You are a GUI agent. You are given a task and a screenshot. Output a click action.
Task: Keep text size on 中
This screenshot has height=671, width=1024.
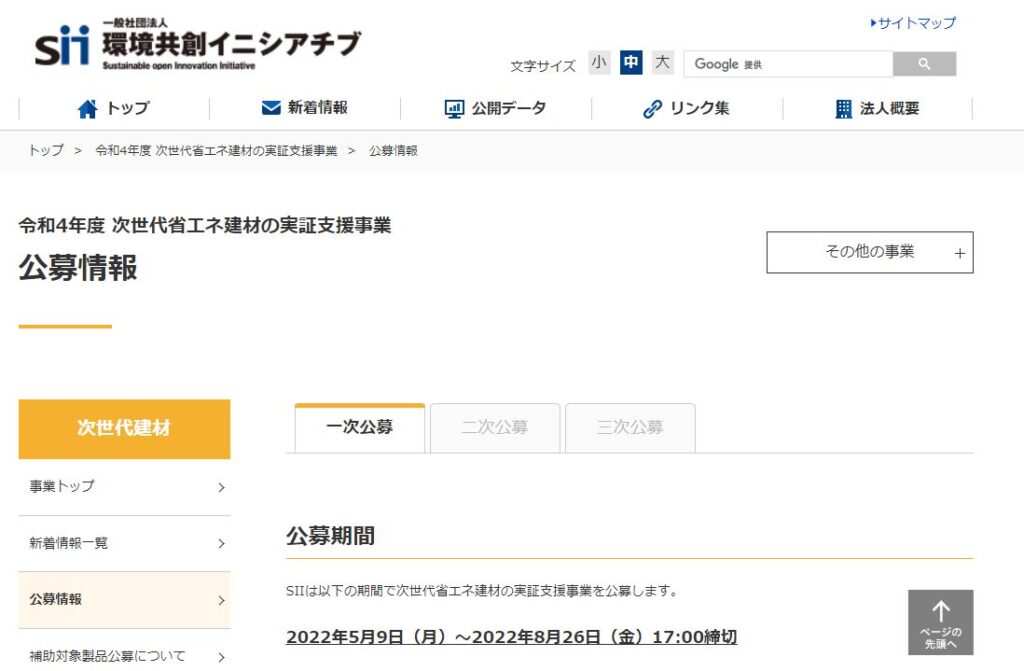(631, 62)
